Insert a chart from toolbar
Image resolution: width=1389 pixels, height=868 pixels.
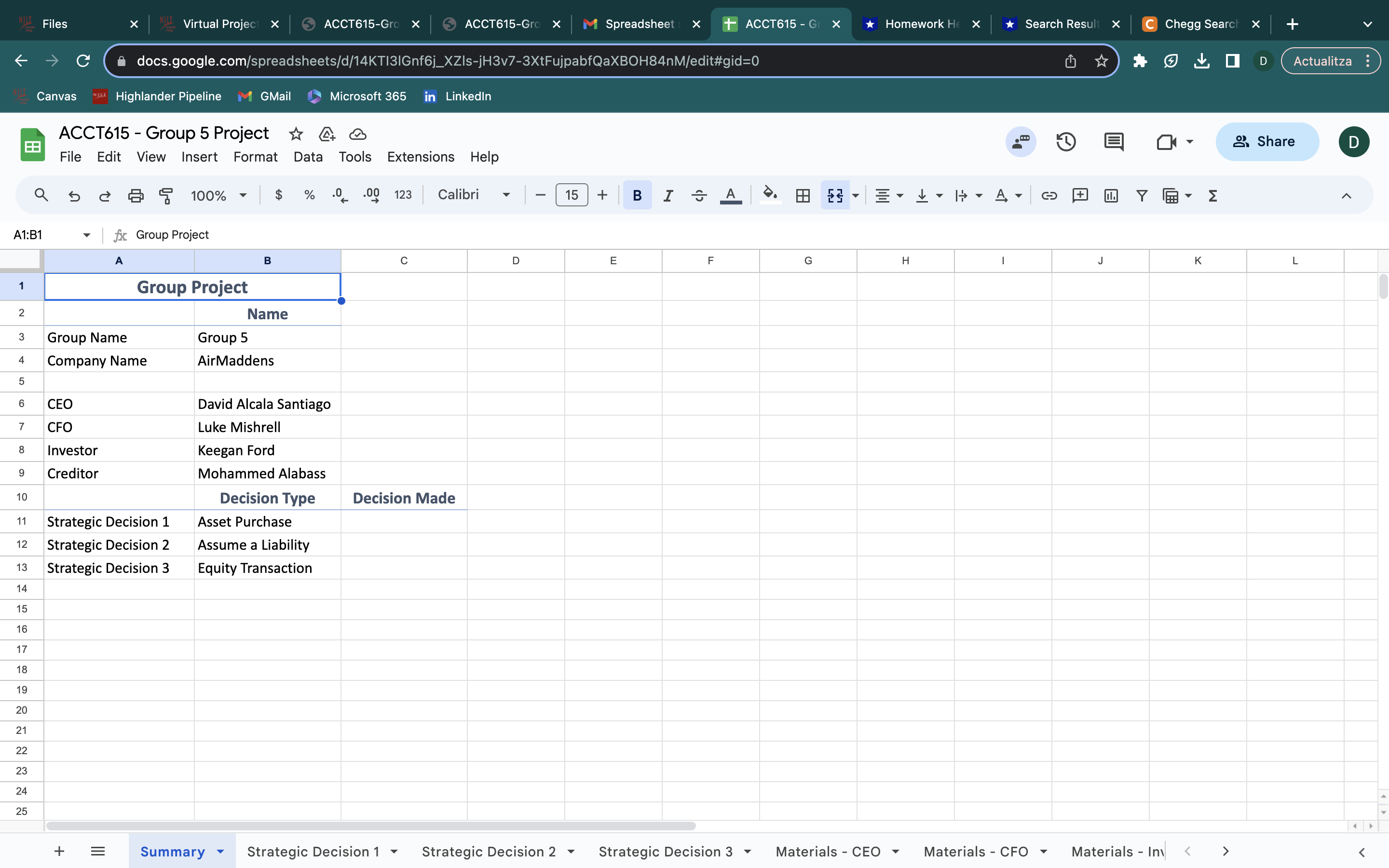(1111, 196)
